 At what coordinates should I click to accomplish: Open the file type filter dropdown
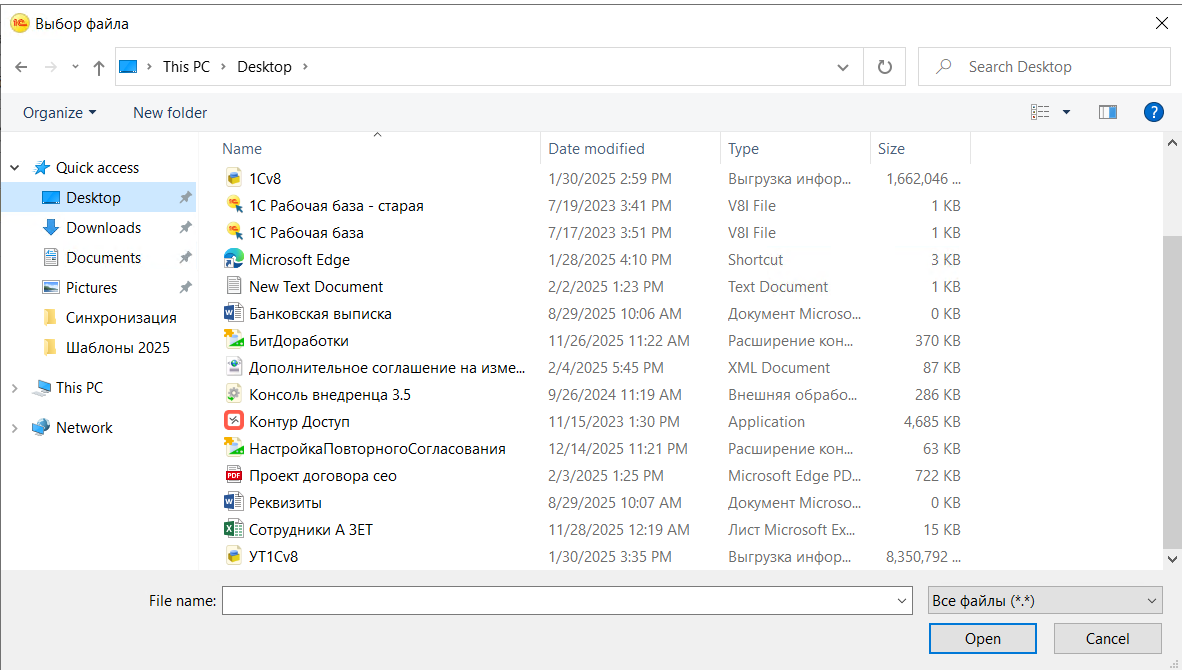(1044, 600)
